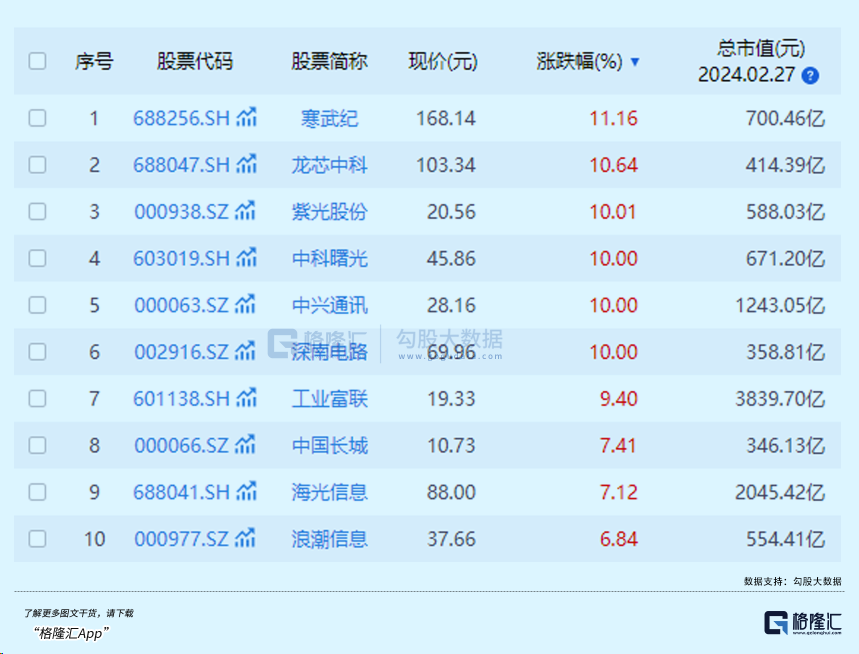
Task: Open stock code 688041.SH
Action: tap(181, 492)
